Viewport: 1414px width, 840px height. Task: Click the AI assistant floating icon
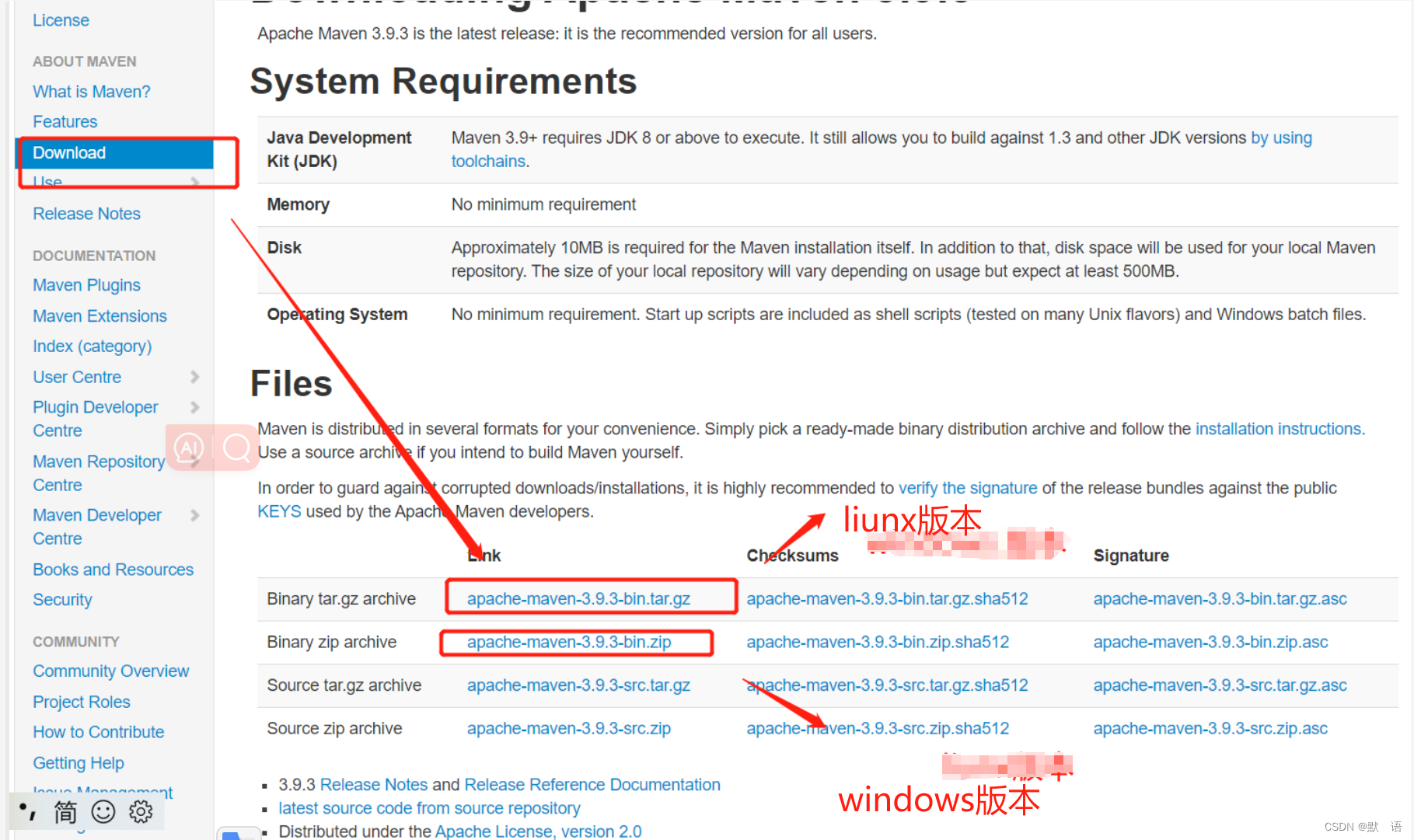tap(189, 448)
